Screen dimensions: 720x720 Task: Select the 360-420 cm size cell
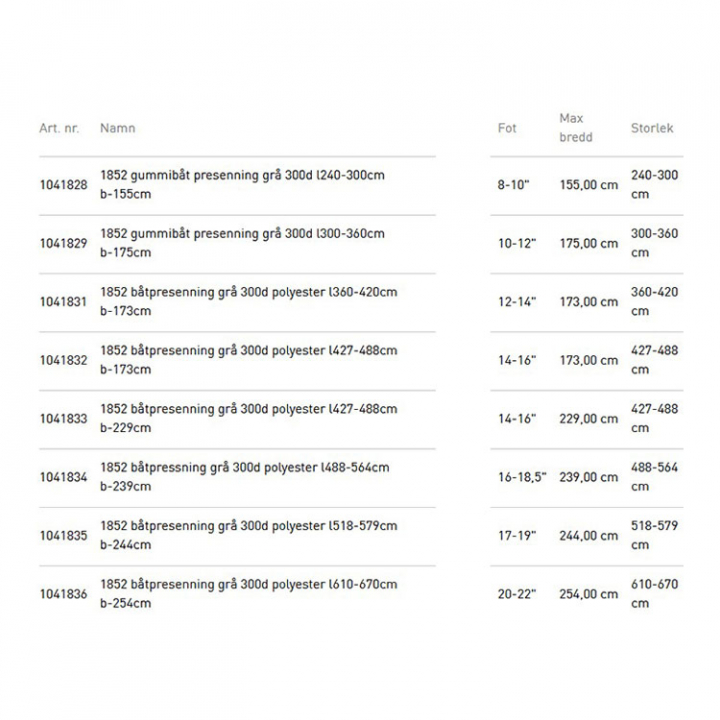pyautogui.click(x=654, y=301)
